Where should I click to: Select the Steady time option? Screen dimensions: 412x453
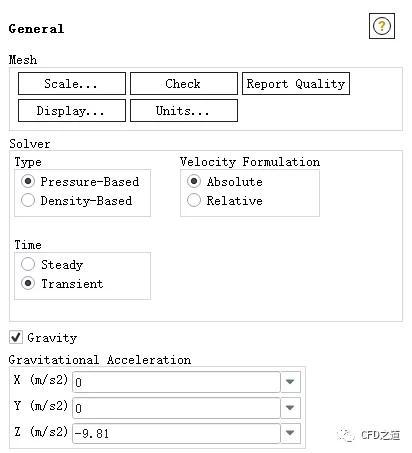(x=28, y=264)
